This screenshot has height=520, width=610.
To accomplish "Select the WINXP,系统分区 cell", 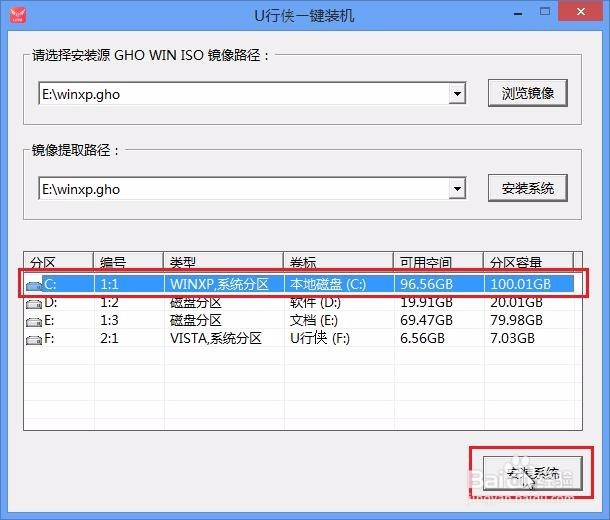I will click(219, 284).
